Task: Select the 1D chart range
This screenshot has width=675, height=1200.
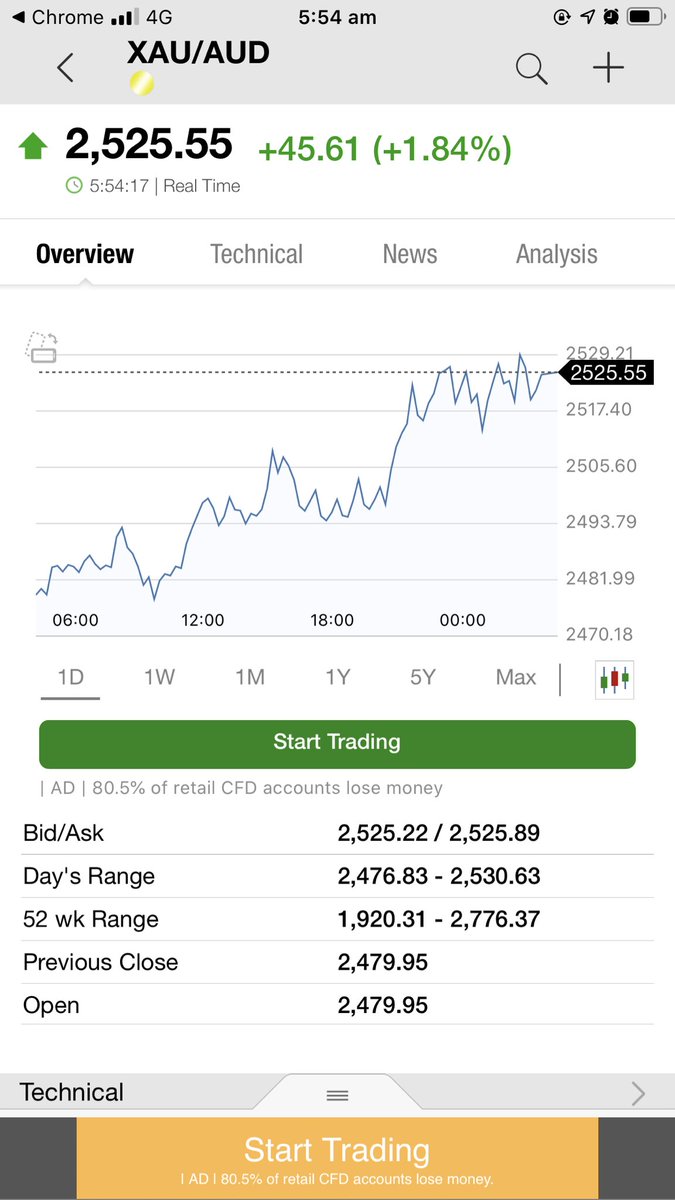Action: (x=70, y=677)
